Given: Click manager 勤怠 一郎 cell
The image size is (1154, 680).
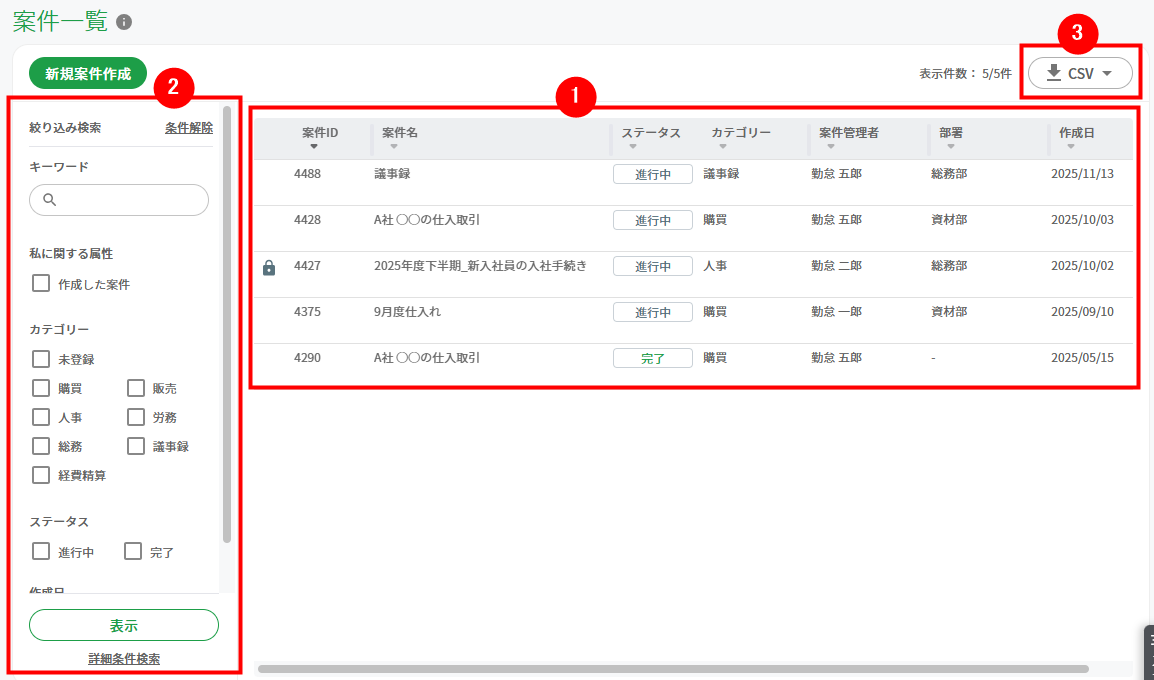Looking at the screenshot, I should (836, 311).
